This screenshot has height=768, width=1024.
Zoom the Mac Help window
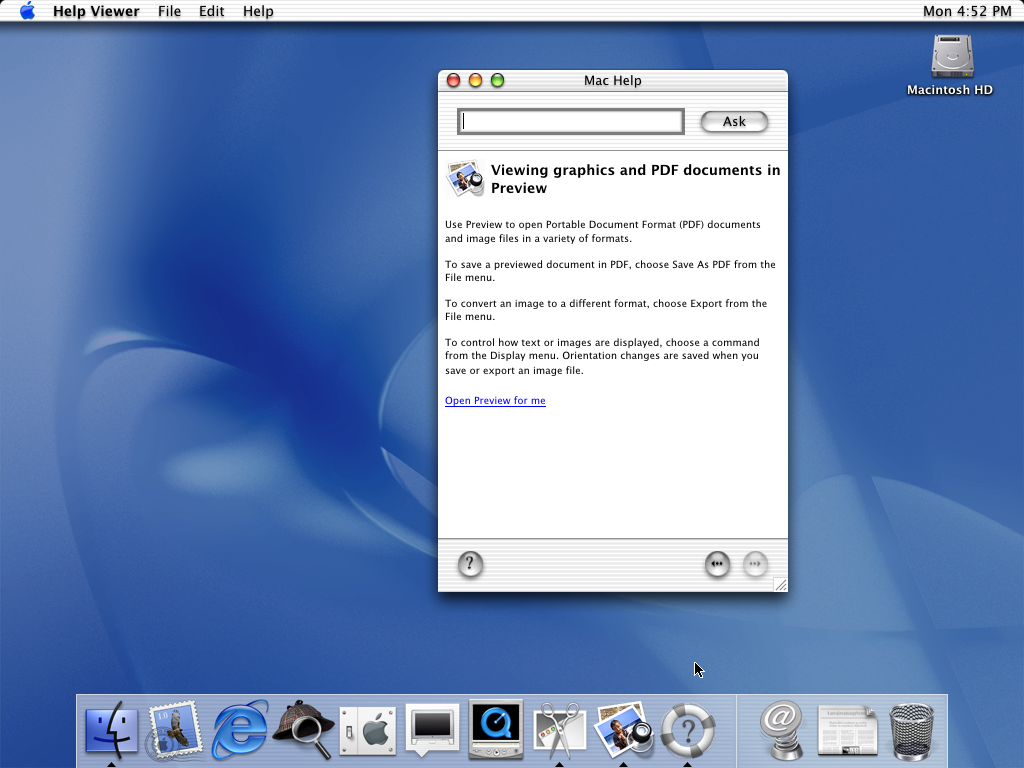[498, 80]
